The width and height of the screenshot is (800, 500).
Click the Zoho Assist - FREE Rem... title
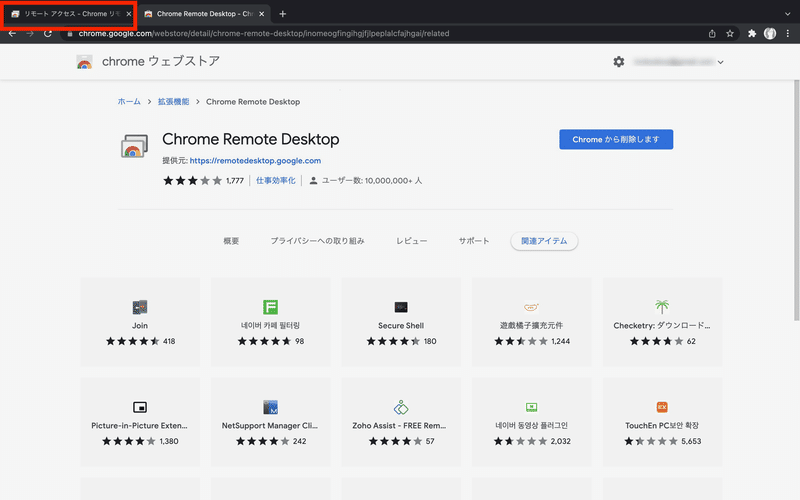[399, 426]
